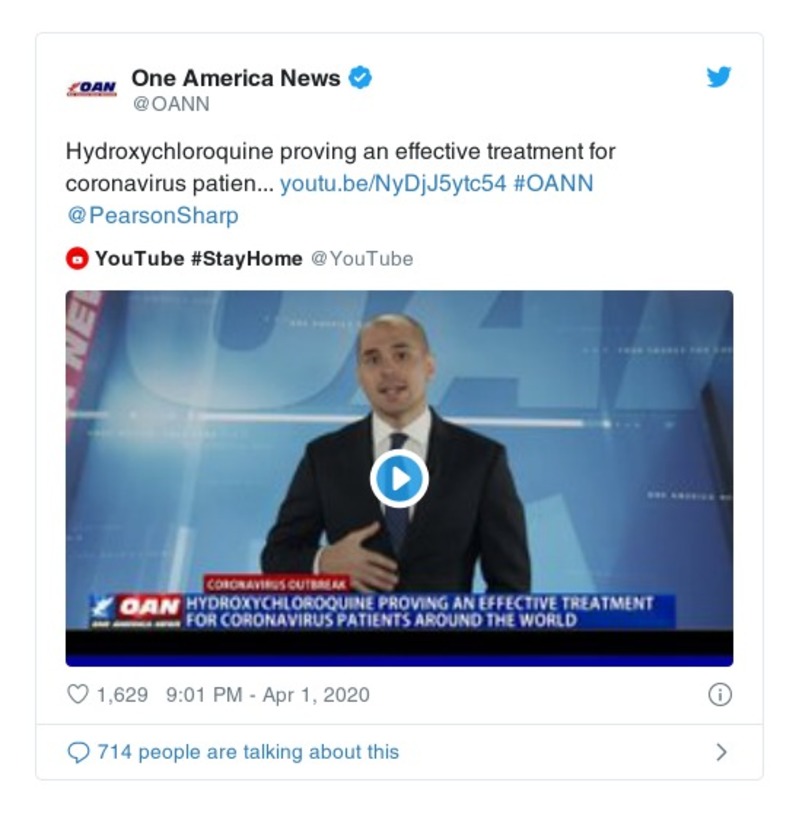The width and height of the screenshot is (799, 817).
Task: Open the youtu.be/NyDjJ5ytc54 link
Action: point(393,183)
